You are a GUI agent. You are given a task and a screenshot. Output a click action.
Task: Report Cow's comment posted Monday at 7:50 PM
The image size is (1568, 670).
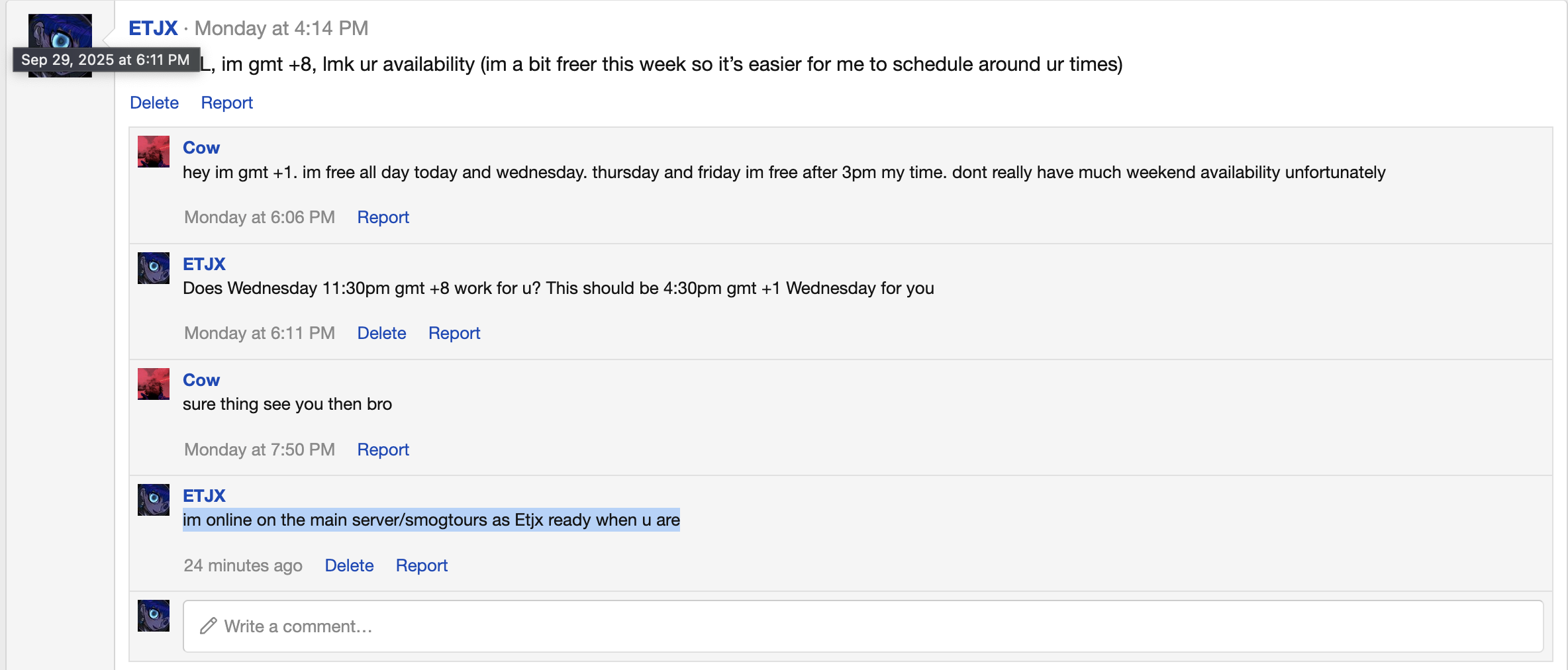[383, 450]
